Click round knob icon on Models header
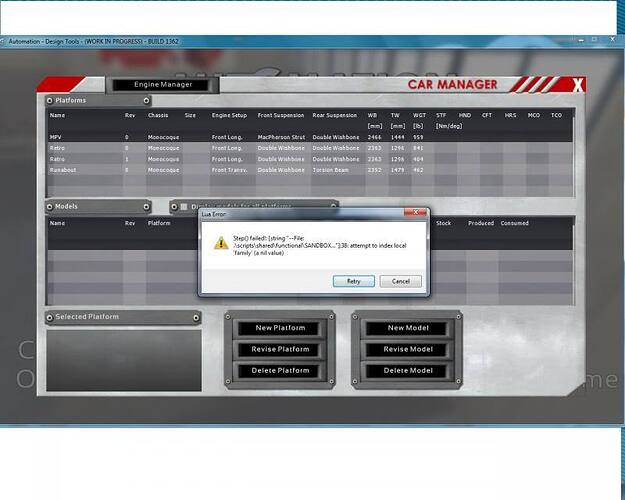The image size is (625, 500). click(x=147, y=207)
